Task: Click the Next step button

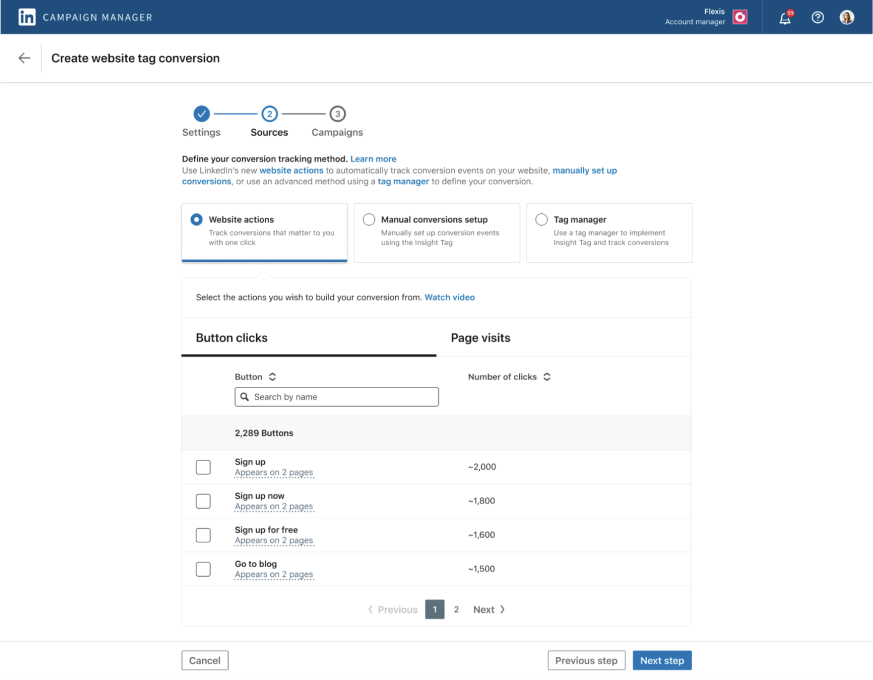Action: tap(661, 660)
